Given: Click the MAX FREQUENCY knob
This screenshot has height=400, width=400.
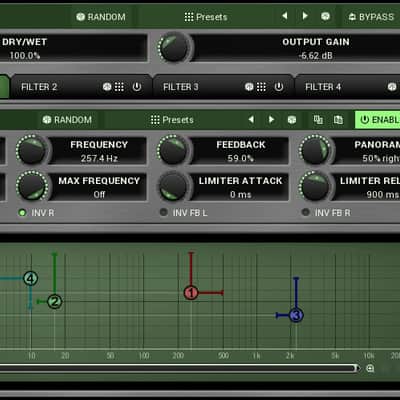Looking at the screenshot, I should click(32, 186).
